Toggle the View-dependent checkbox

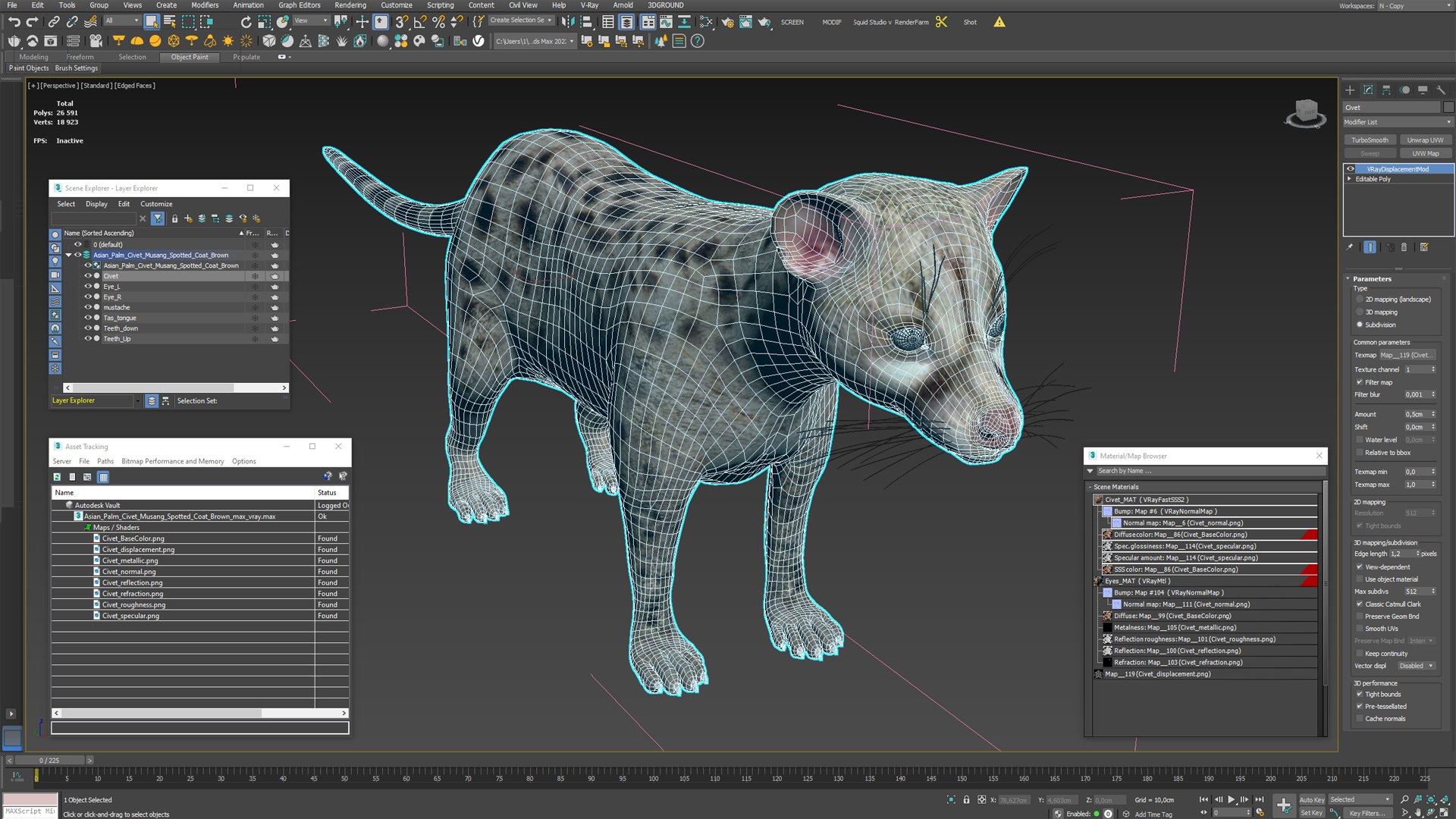tap(1360, 567)
